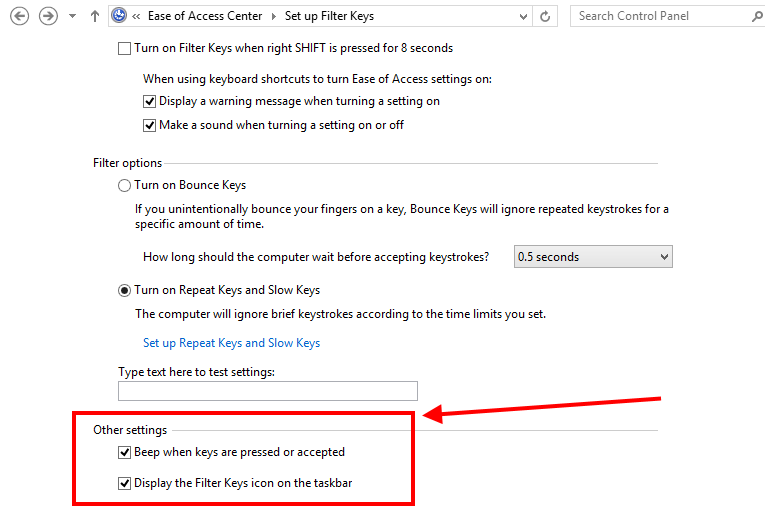Enable Filter Keys right SHIFT shortcut checkbox
765x512 pixels.
124,48
